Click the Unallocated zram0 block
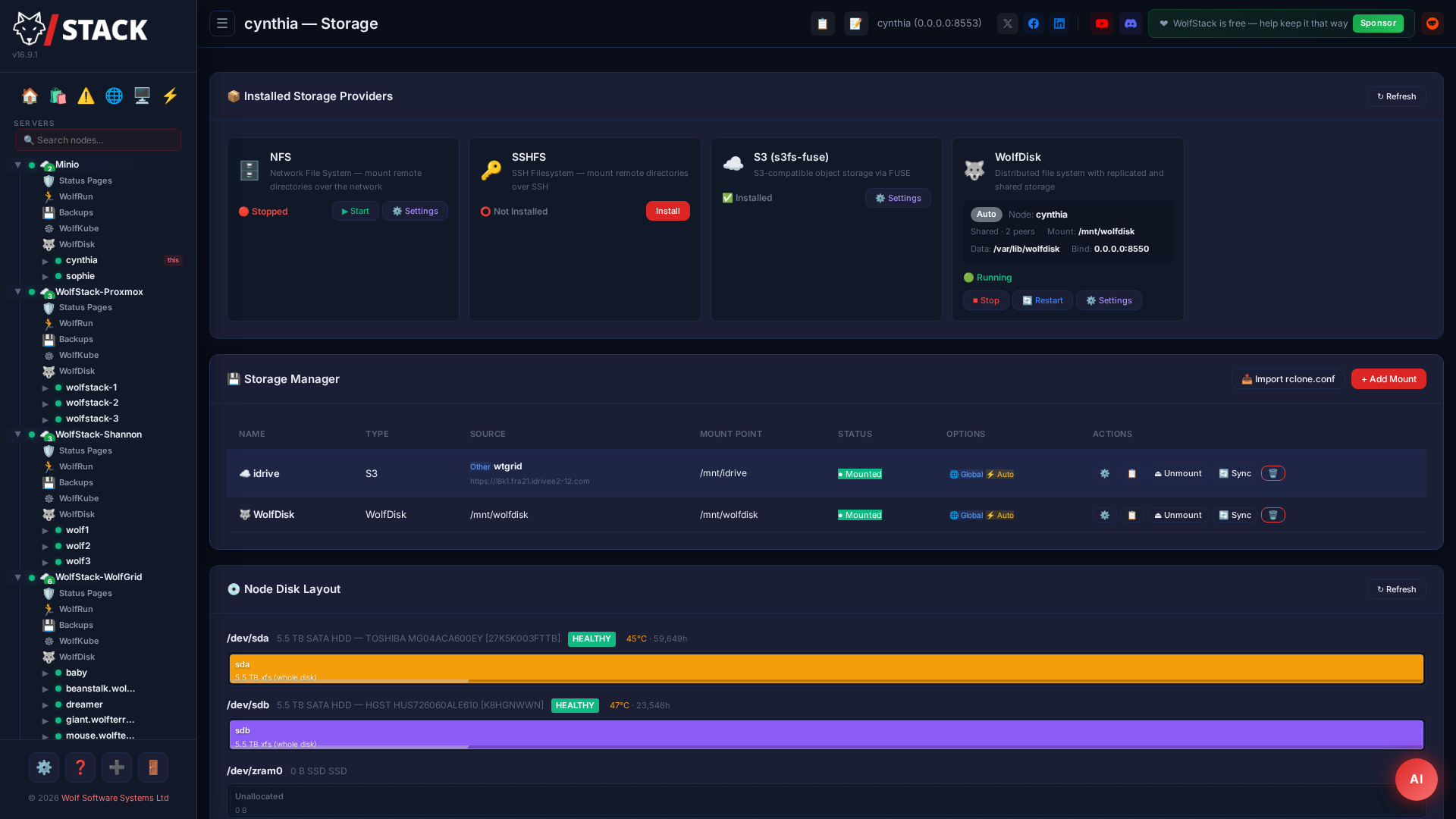Screen dimensions: 1456x819 (827, 801)
